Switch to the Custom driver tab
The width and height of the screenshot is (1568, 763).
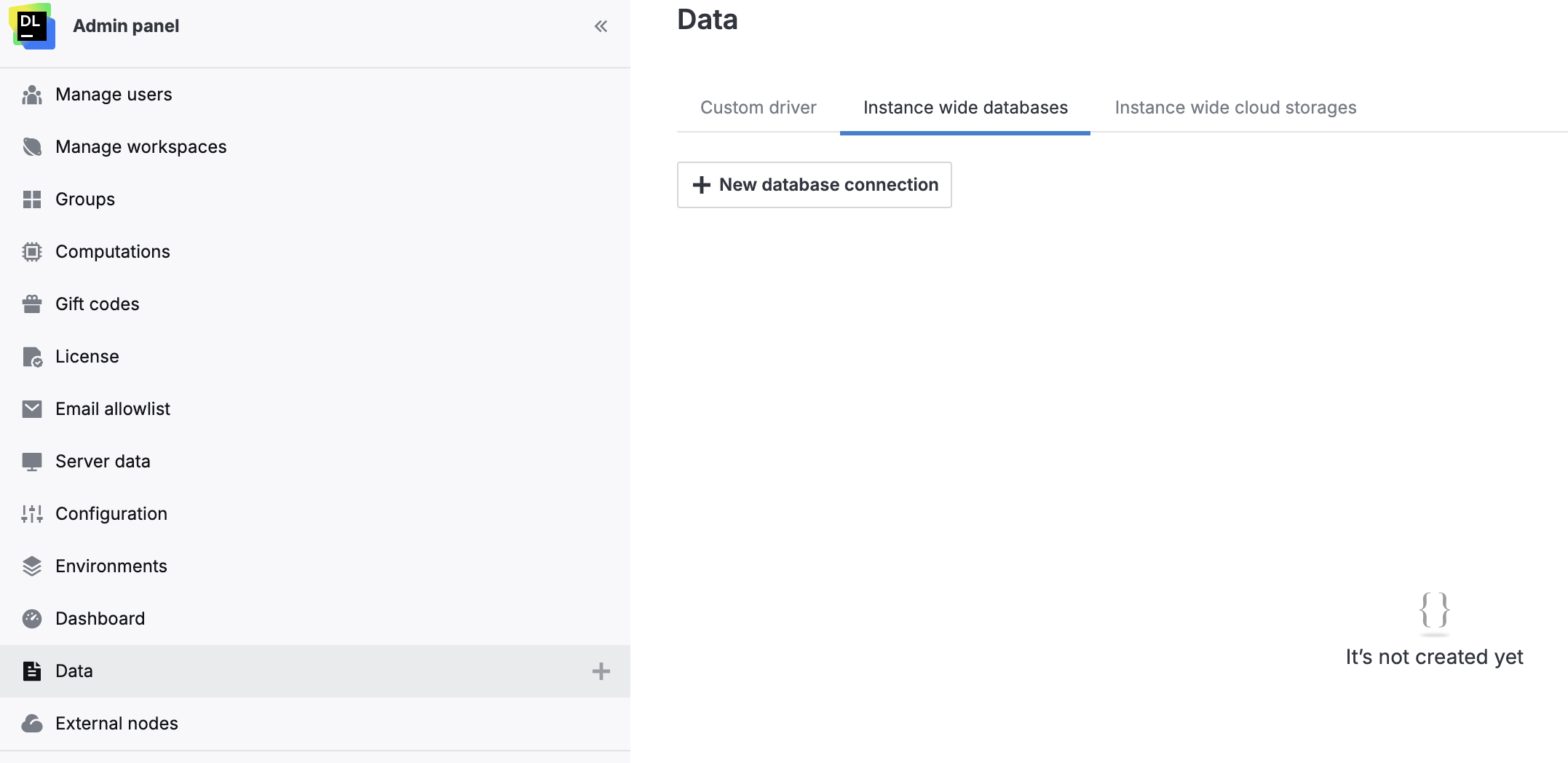758,107
